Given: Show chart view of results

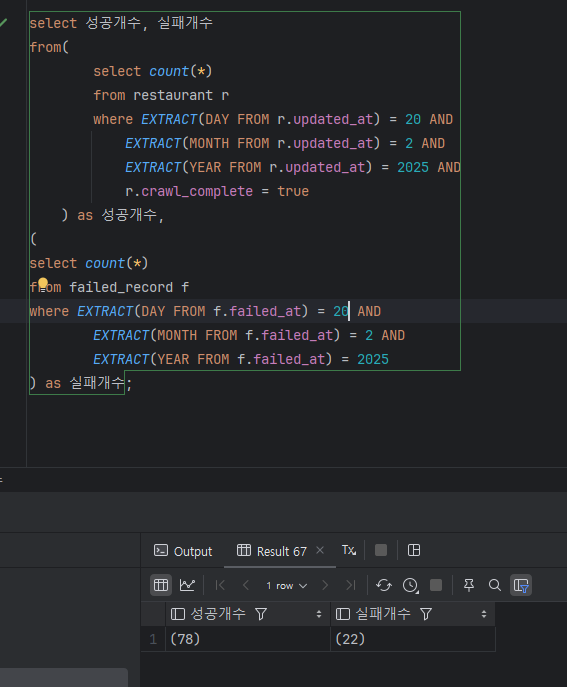Looking at the screenshot, I should click(x=187, y=585).
